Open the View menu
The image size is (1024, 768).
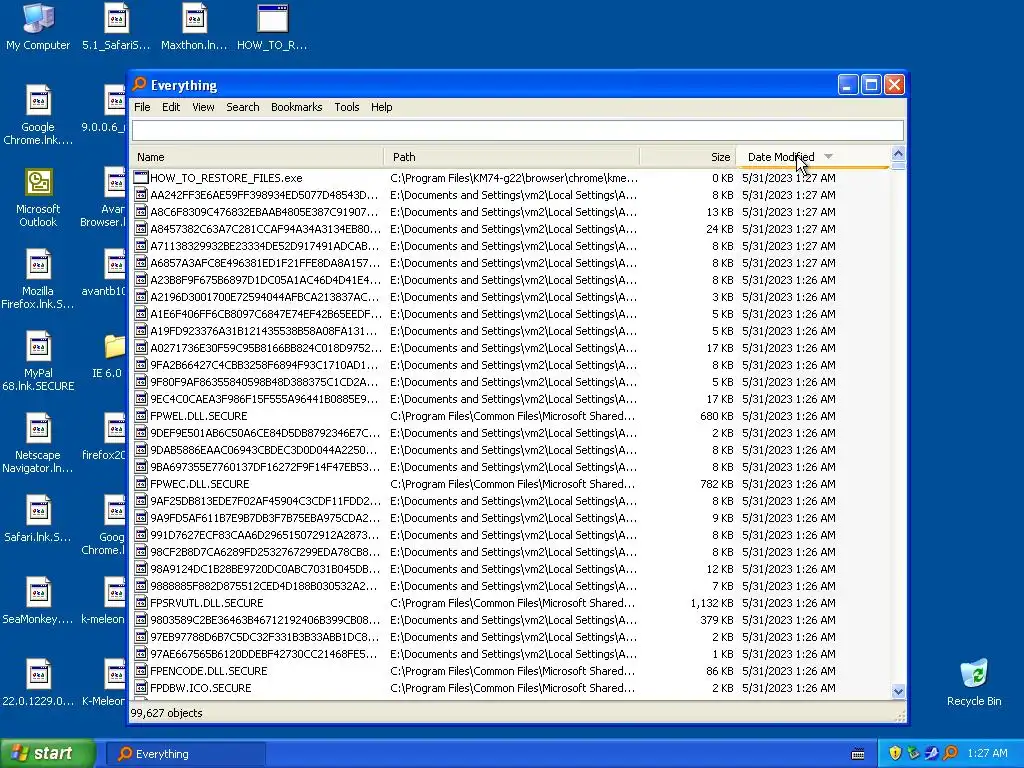coord(203,107)
